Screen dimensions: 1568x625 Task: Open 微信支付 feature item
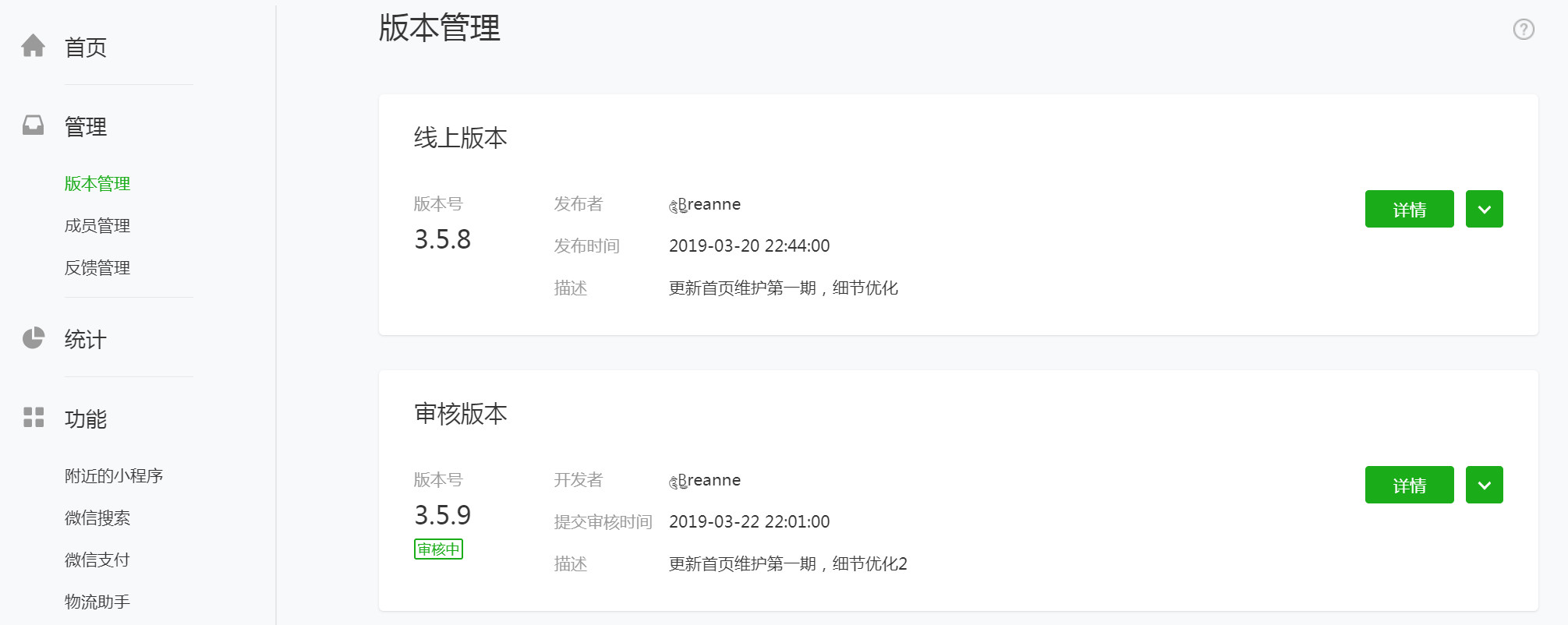(x=97, y=560)
